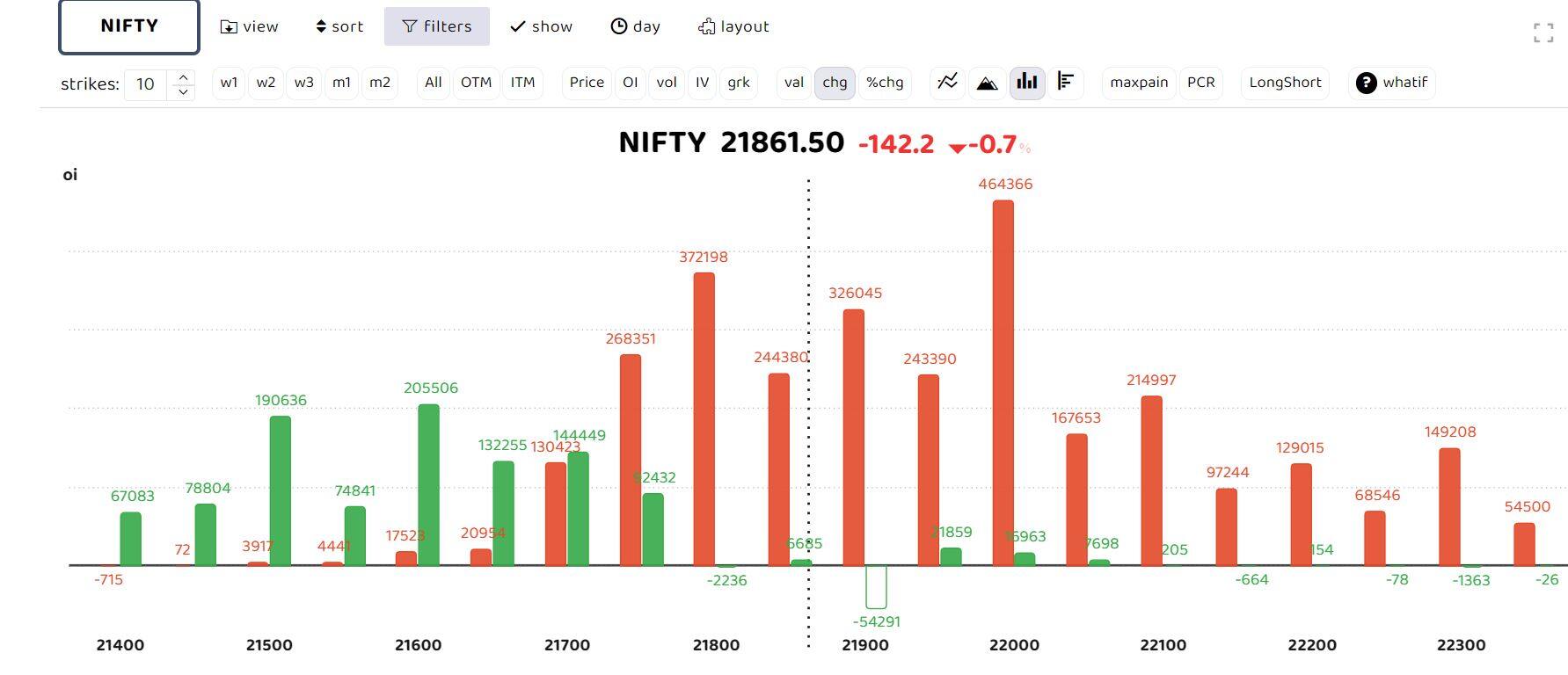Select %chg display mode

click(884, 83)
